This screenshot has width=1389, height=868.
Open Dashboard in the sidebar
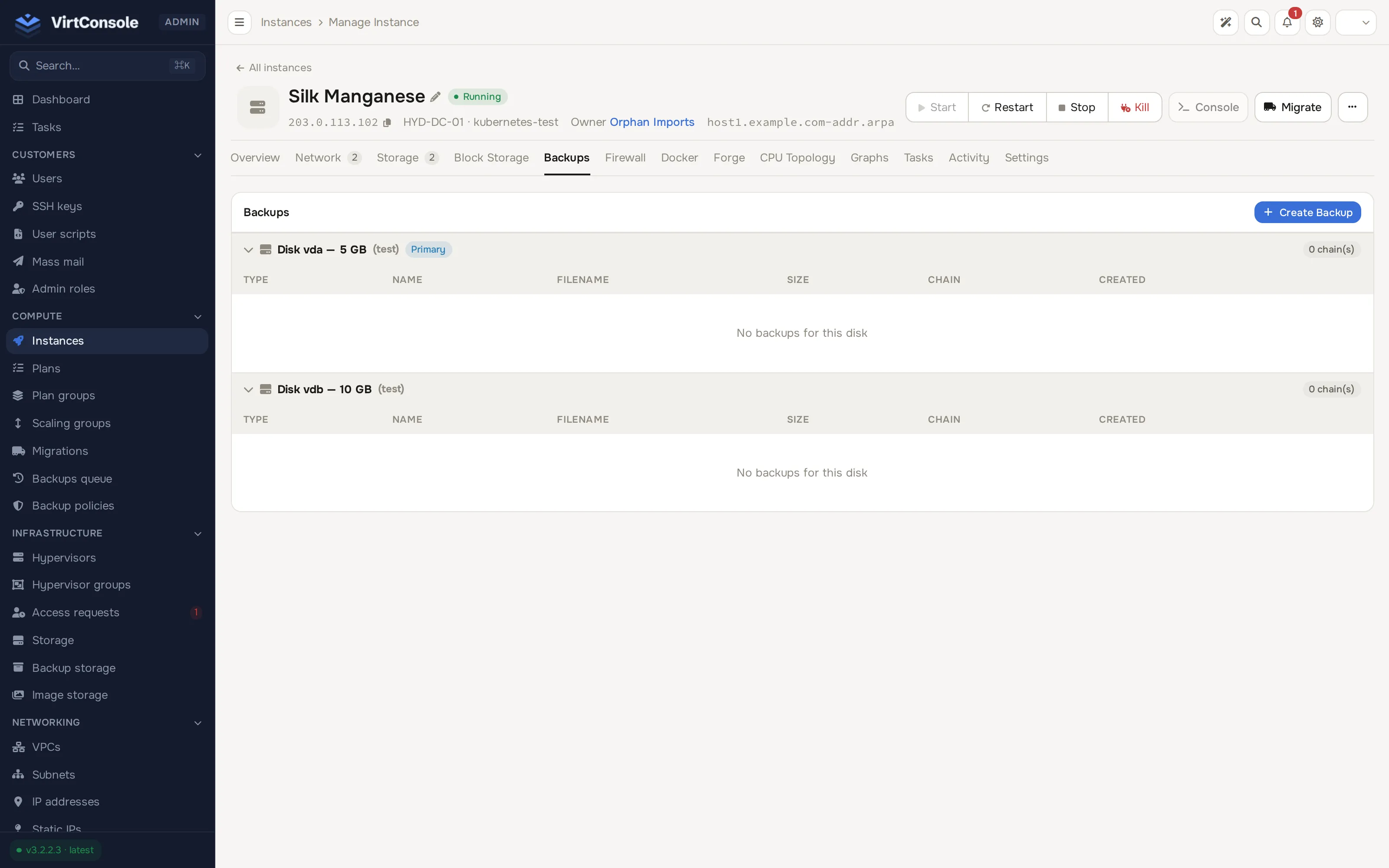coord(107,99)
